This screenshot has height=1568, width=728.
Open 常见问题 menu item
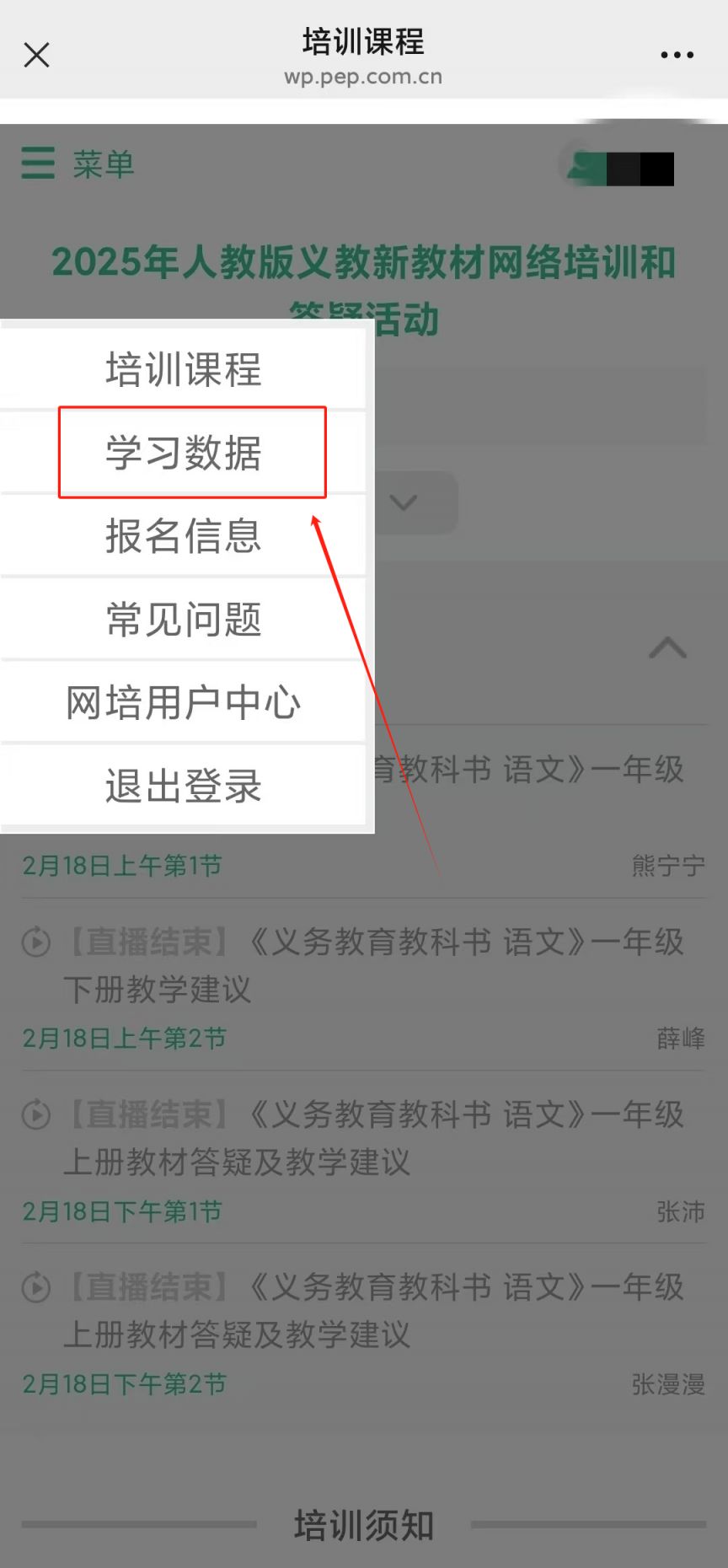tap(183, 620)
